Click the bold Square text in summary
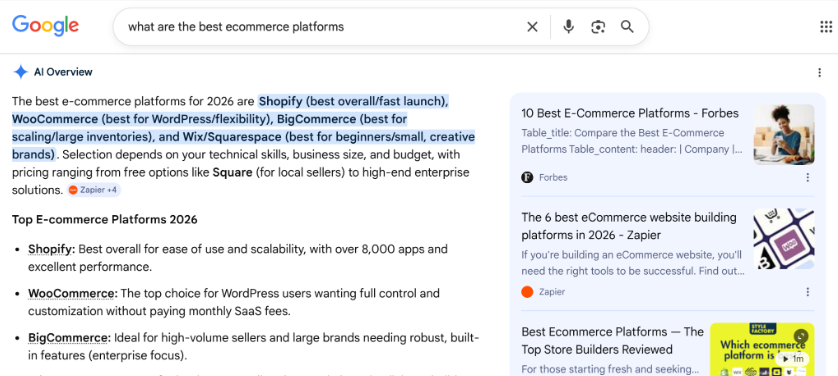 point(232,173)
